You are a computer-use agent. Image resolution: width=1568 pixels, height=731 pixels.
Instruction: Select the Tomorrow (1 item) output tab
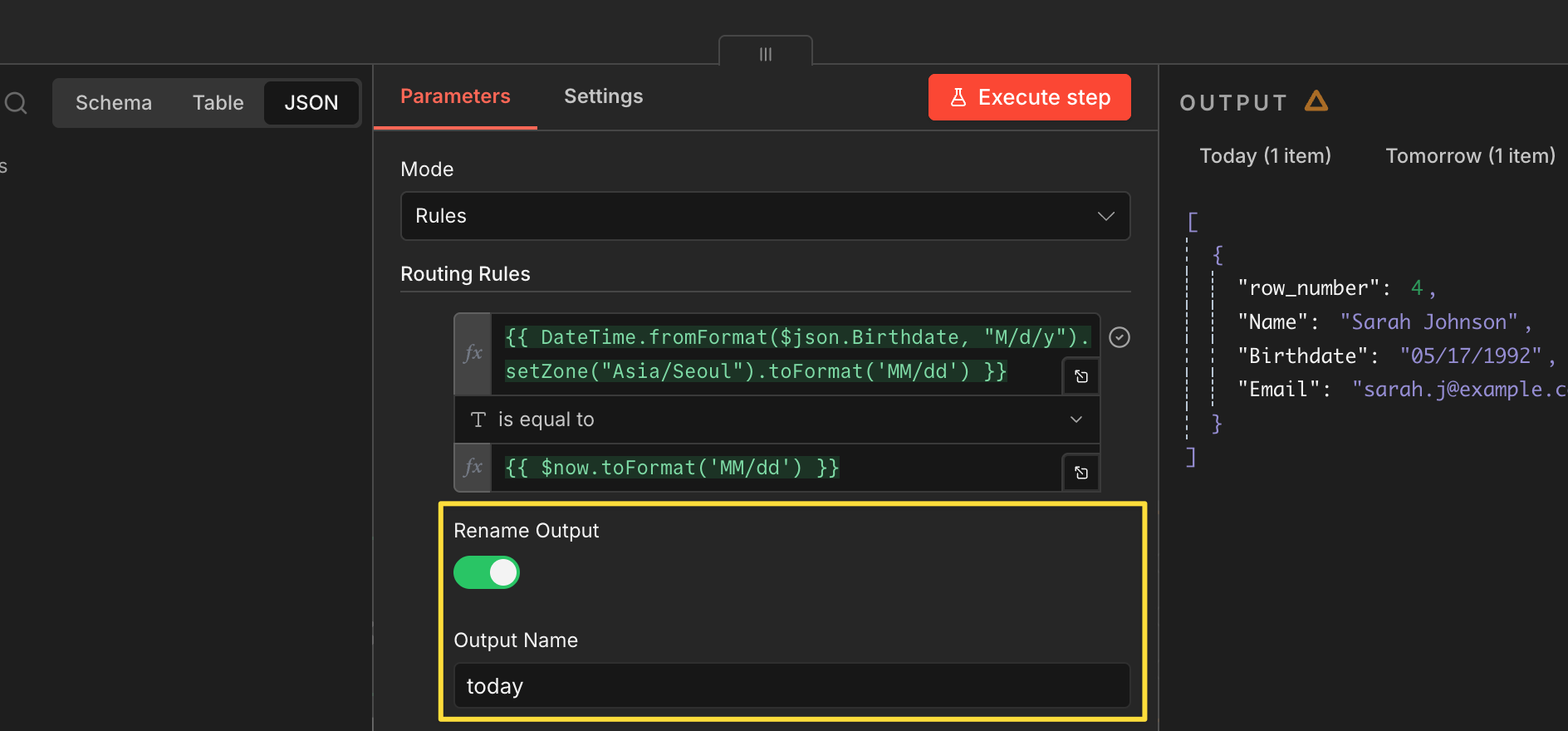(x=1471, y=156)
